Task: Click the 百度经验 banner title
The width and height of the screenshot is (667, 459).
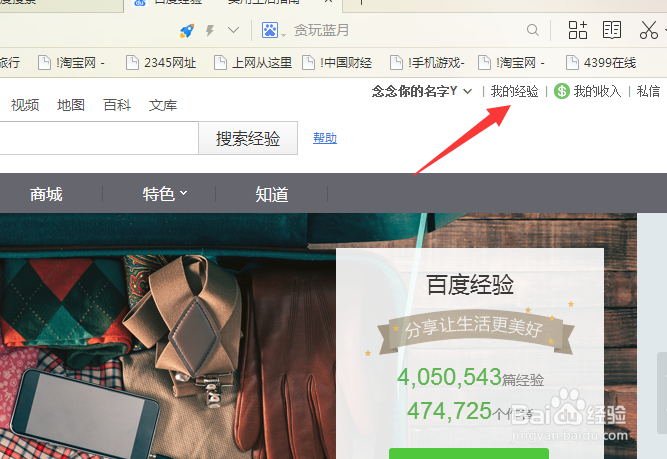Action: tap(470, 285)
